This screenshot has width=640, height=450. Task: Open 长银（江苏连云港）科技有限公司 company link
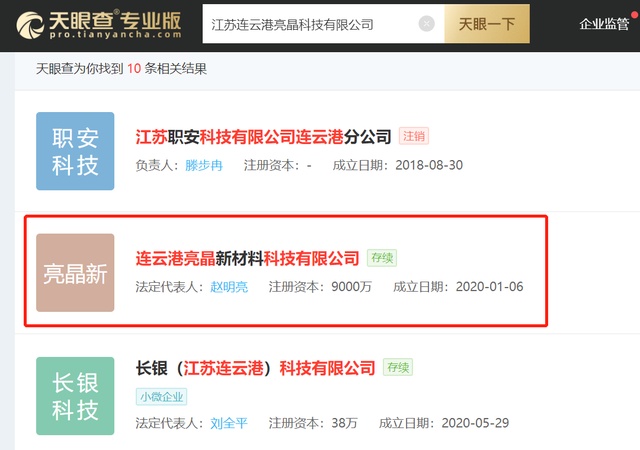click(255, 368)
